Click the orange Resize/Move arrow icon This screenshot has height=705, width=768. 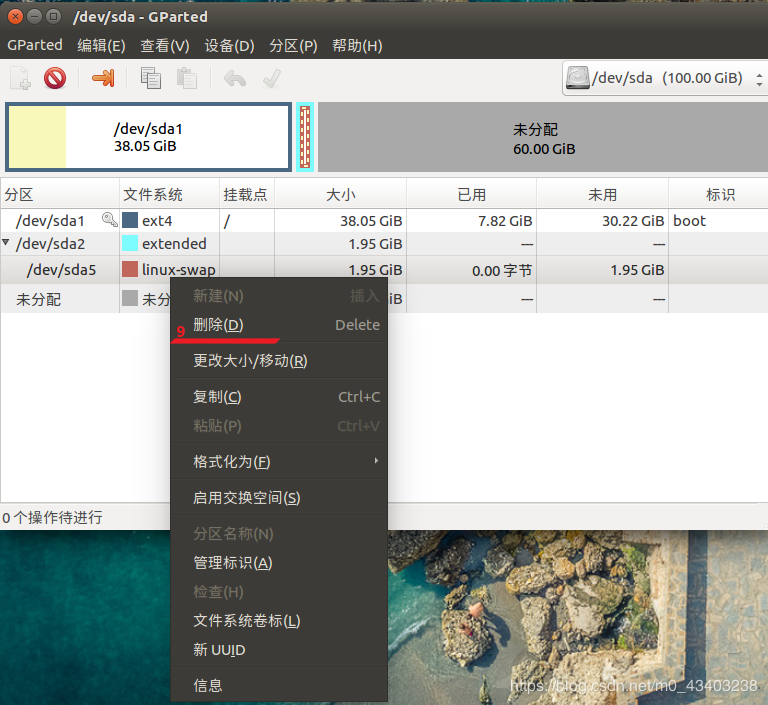[103, 78]
